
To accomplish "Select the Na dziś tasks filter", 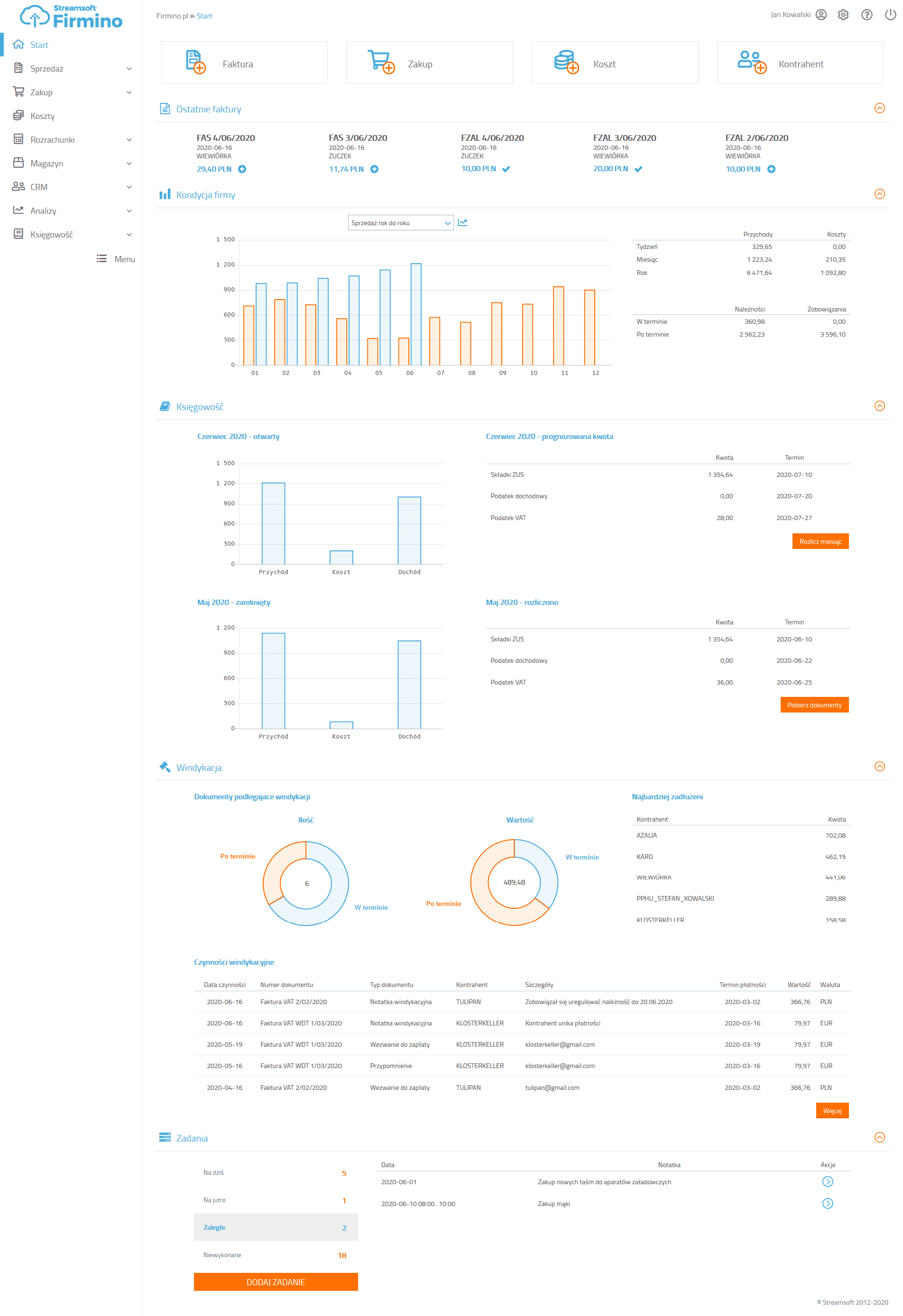I will point(276,1173).
